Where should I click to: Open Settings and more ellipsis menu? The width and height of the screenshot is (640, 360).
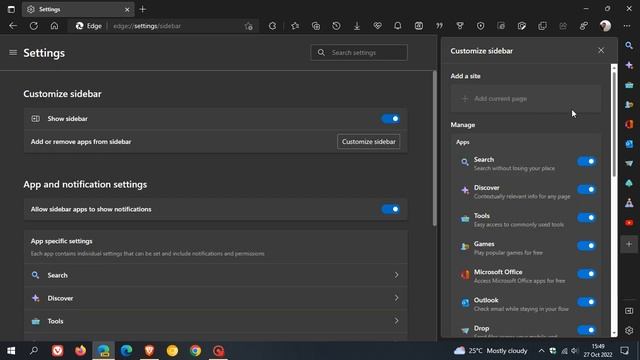[627, 26]
